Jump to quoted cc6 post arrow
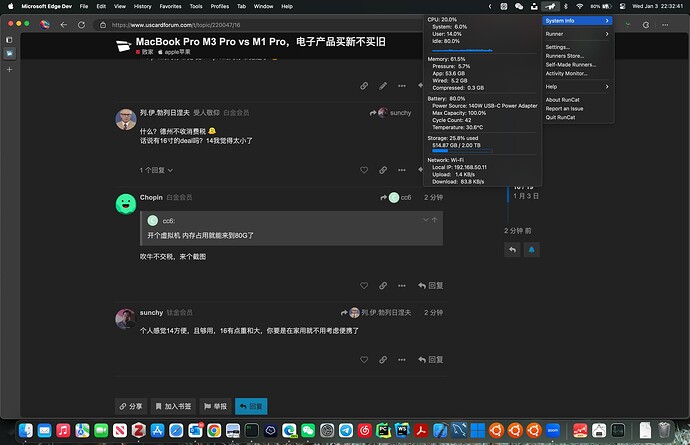690x445 pixels. (x=435, y=220)
